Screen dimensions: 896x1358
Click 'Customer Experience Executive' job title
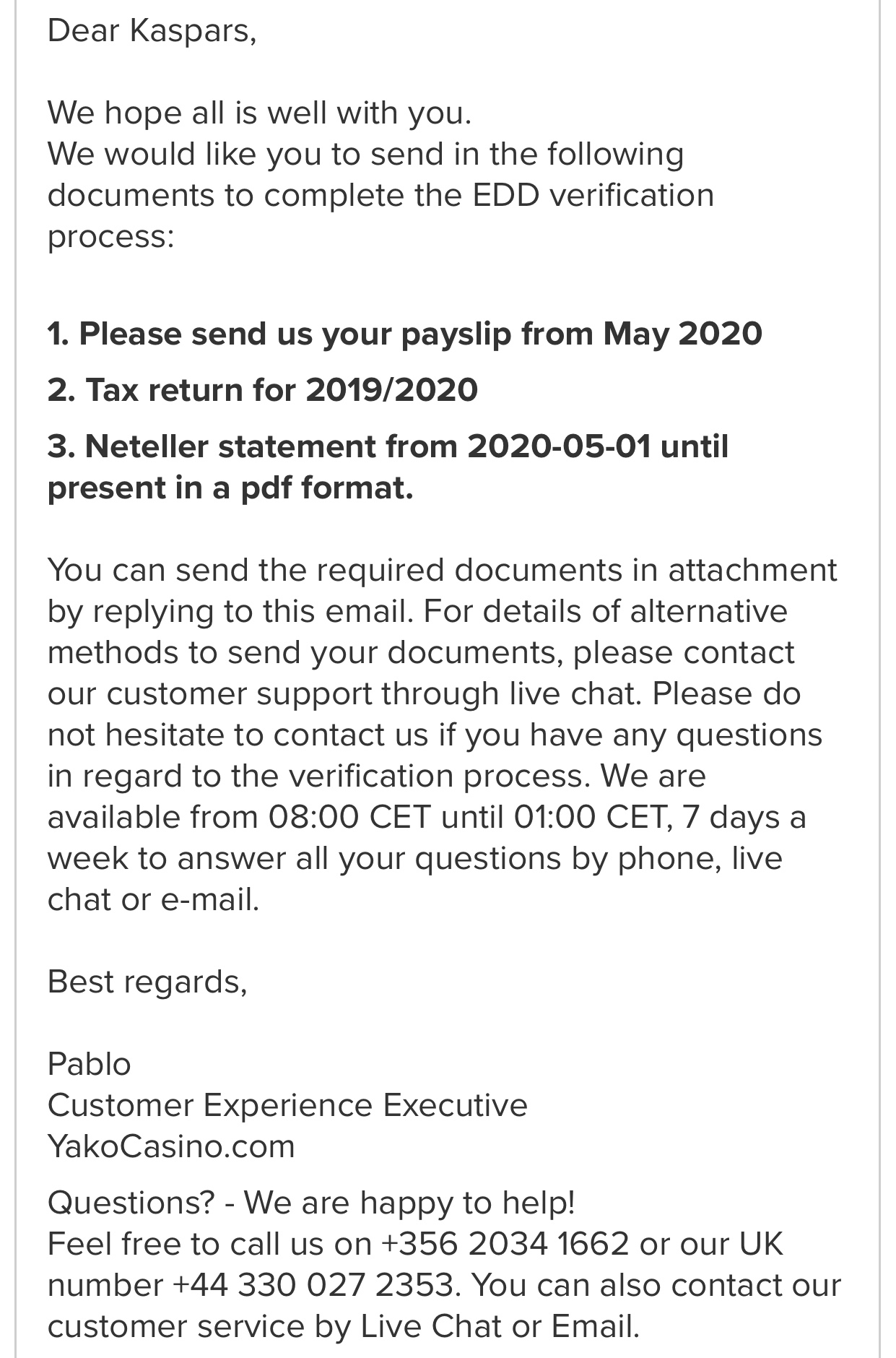[287, 1105]
